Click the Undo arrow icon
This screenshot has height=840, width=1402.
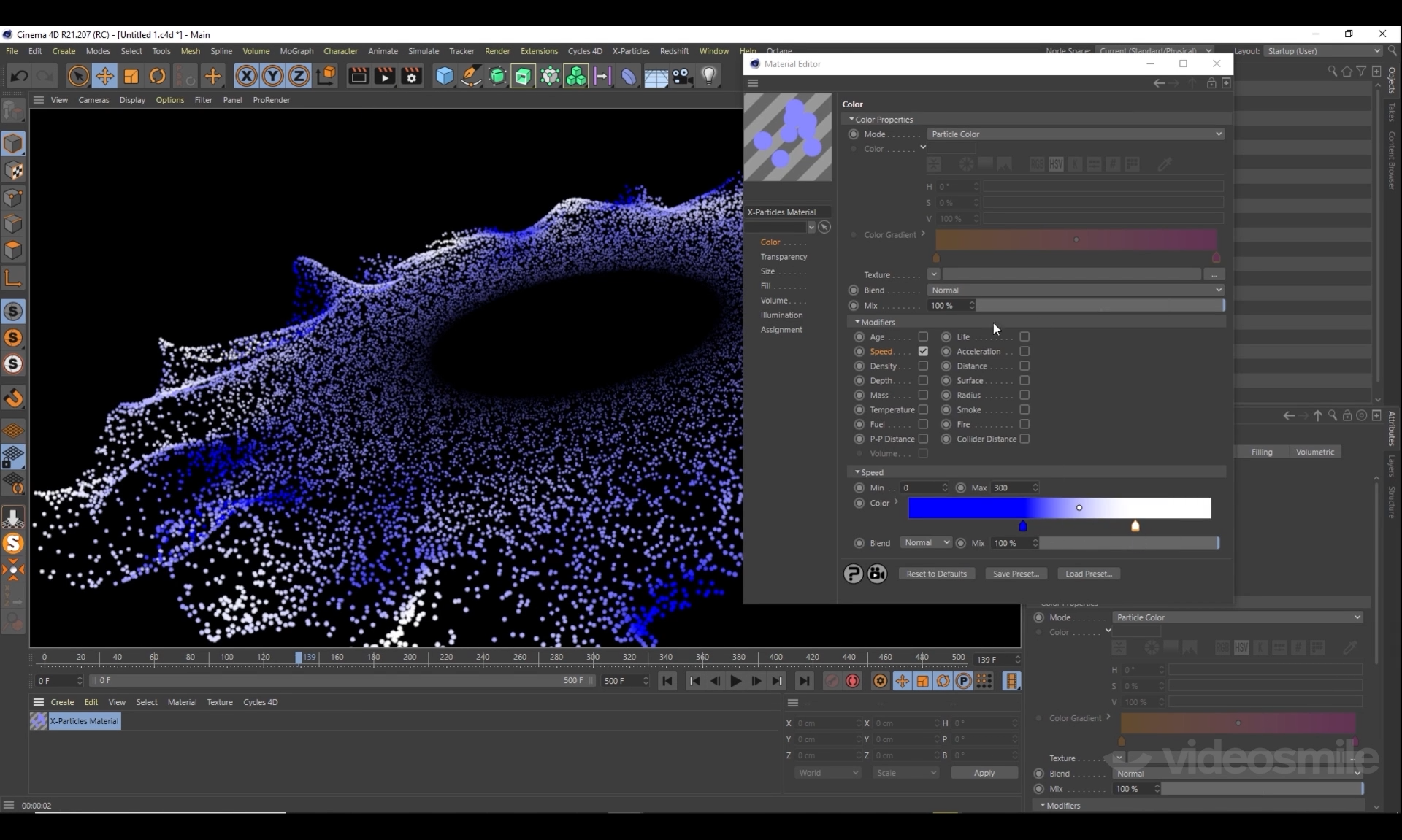[x=20, y=76]
